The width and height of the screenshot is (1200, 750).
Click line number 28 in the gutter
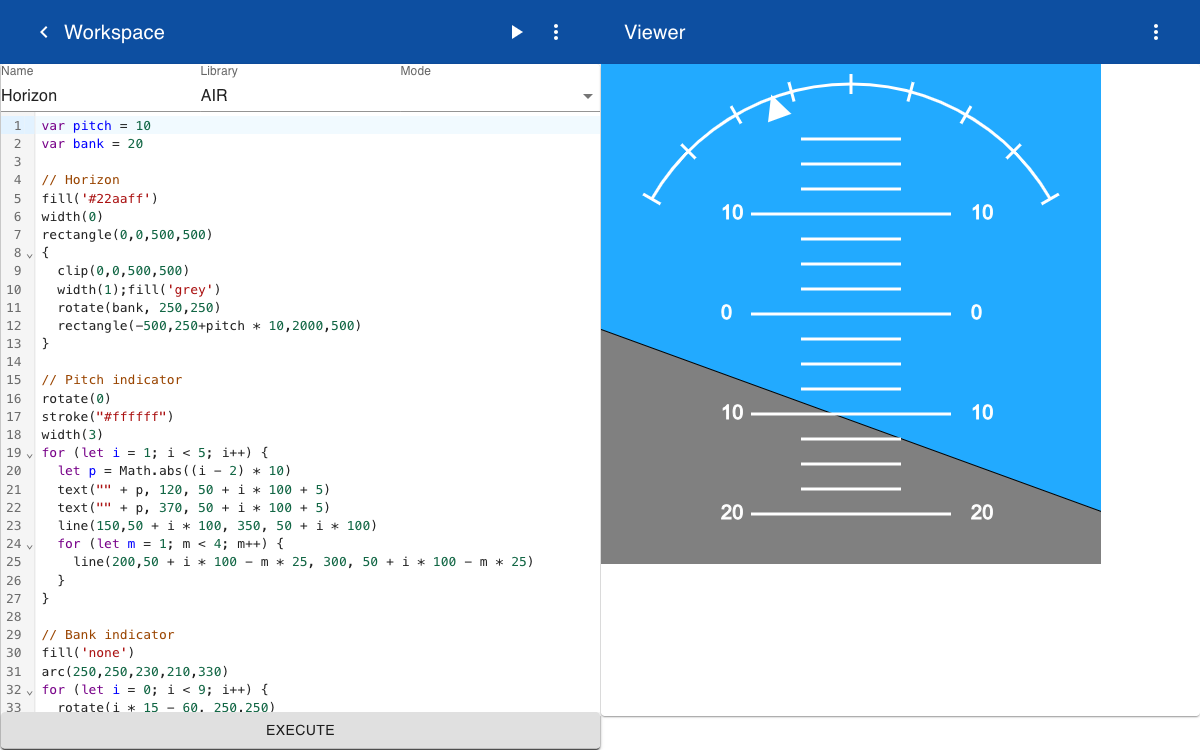(x=14, y=617)
